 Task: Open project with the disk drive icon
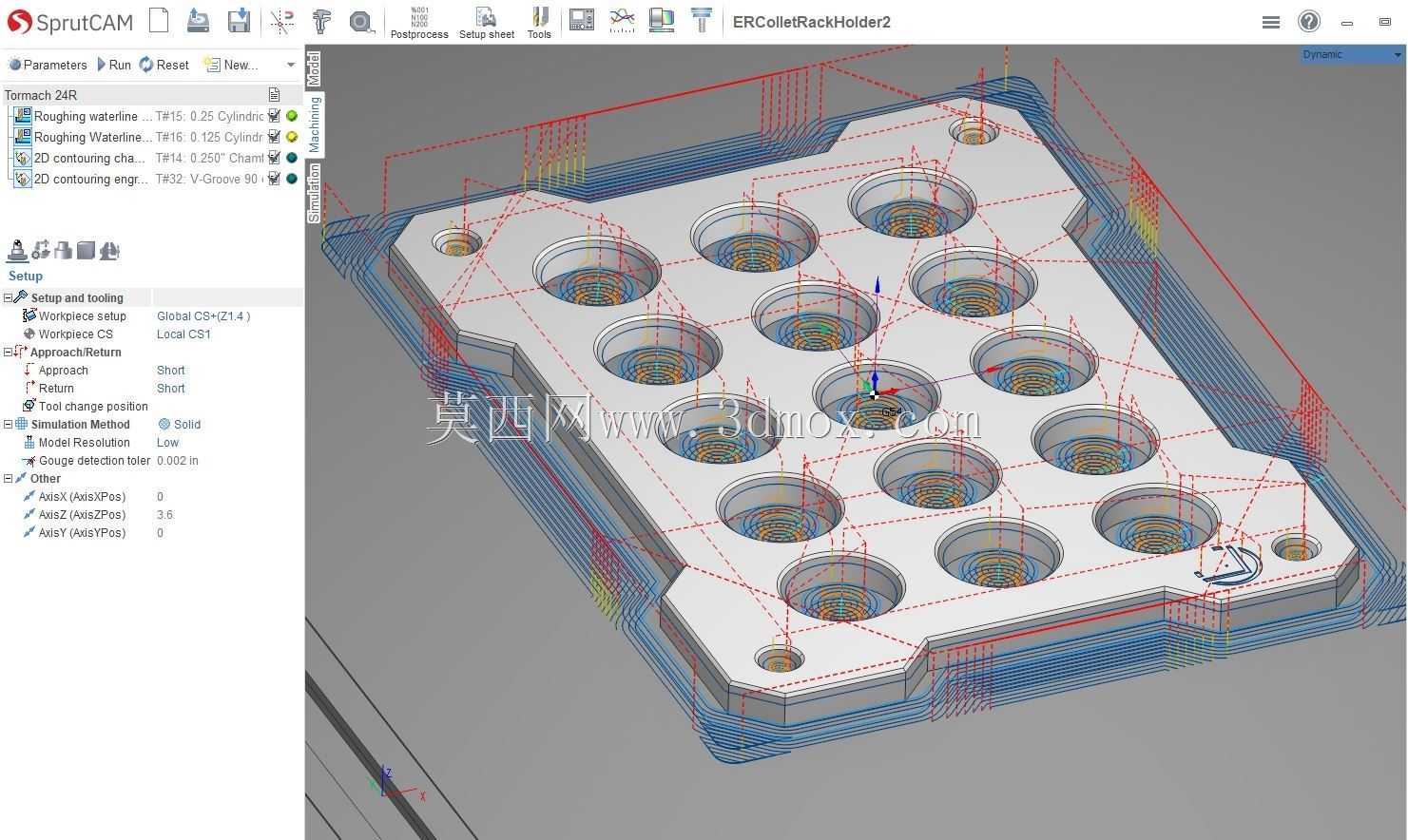198,20
